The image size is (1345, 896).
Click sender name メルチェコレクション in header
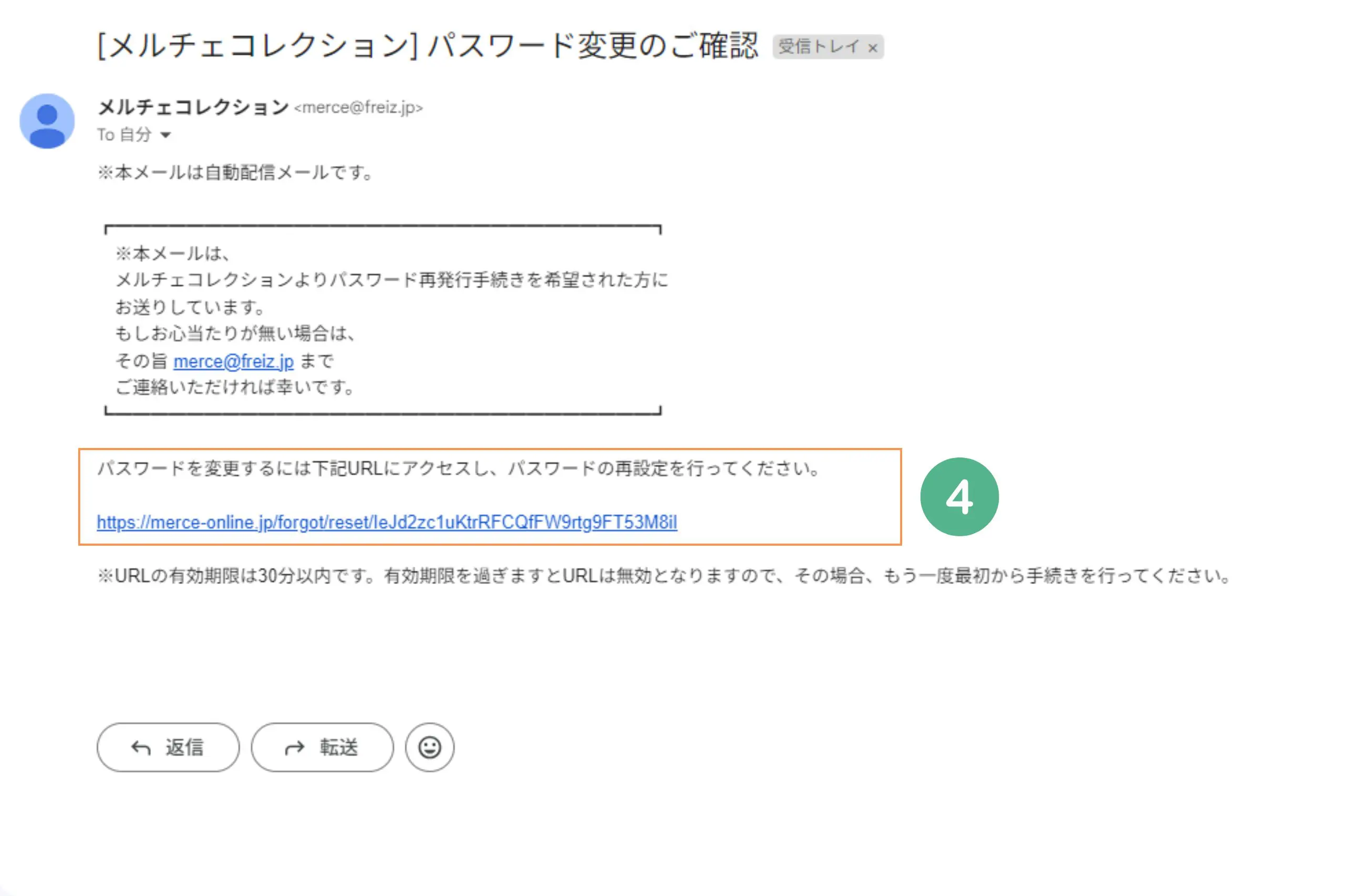point(193,107)
